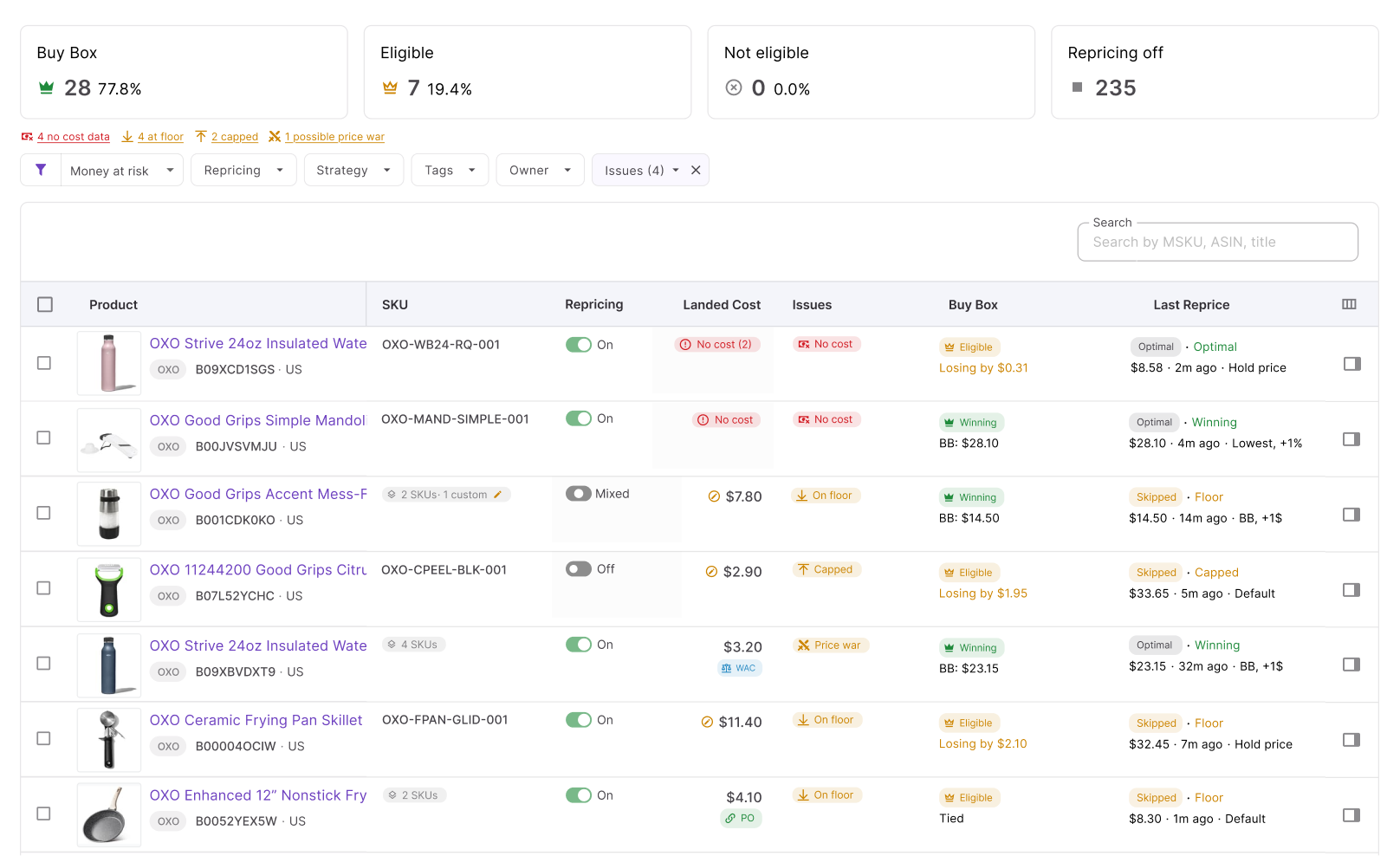Open OXO Ceramic Frying Pan Skillet product link
The height and width of the screenshot is (856, 1400).
(256, 720)
